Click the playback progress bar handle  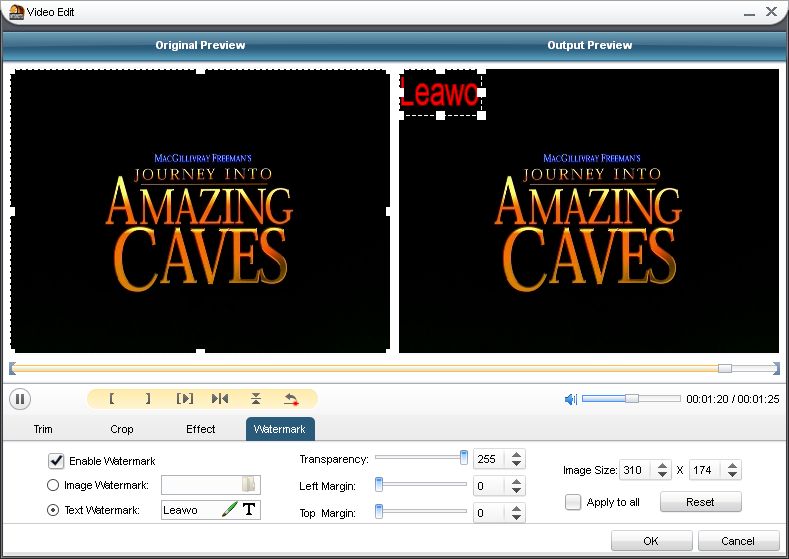(x=725, y=369)
